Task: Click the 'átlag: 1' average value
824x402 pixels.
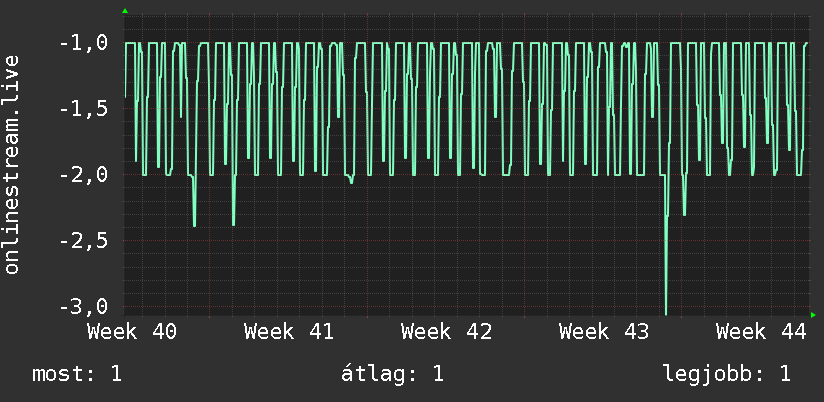Action: click(392, 374)
